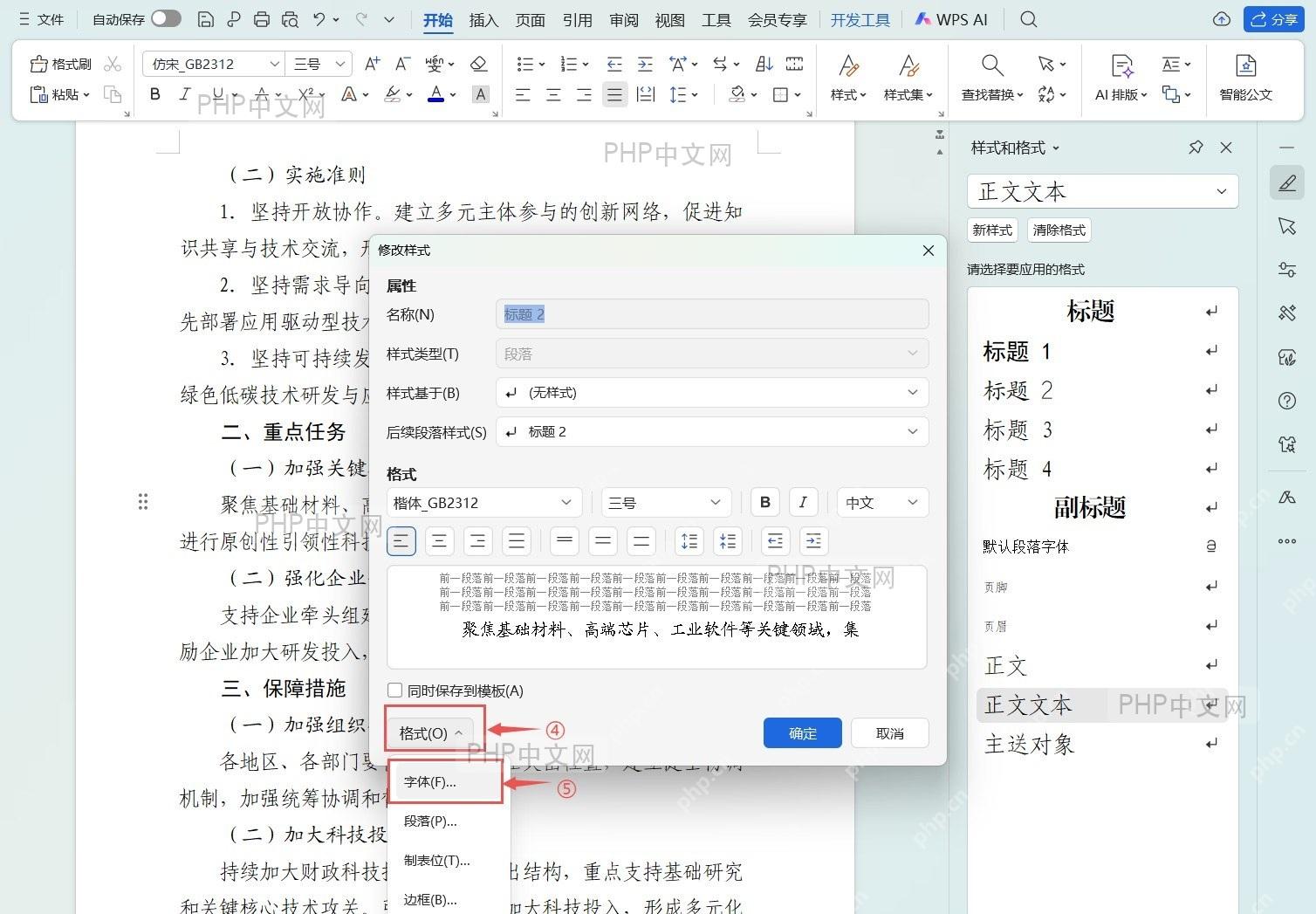Choose 段落(P)... from the format menu

coord(449,821)
